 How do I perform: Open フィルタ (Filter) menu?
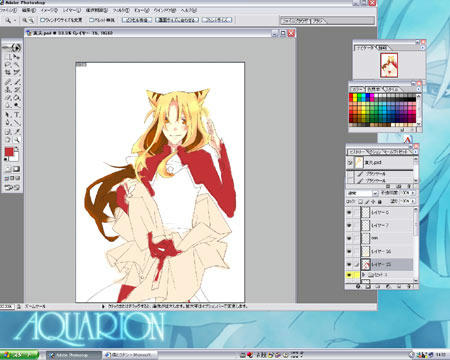pyautogui.click(x=121, y=11)
